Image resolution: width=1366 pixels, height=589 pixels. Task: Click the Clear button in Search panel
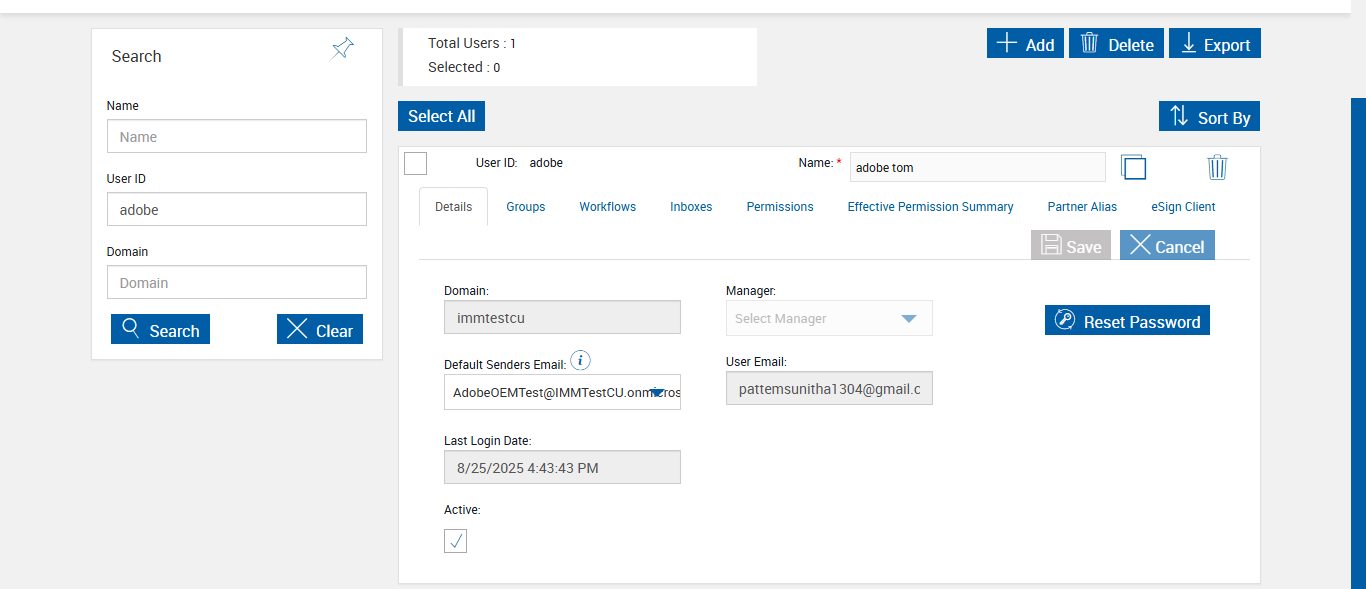point(320,330)
